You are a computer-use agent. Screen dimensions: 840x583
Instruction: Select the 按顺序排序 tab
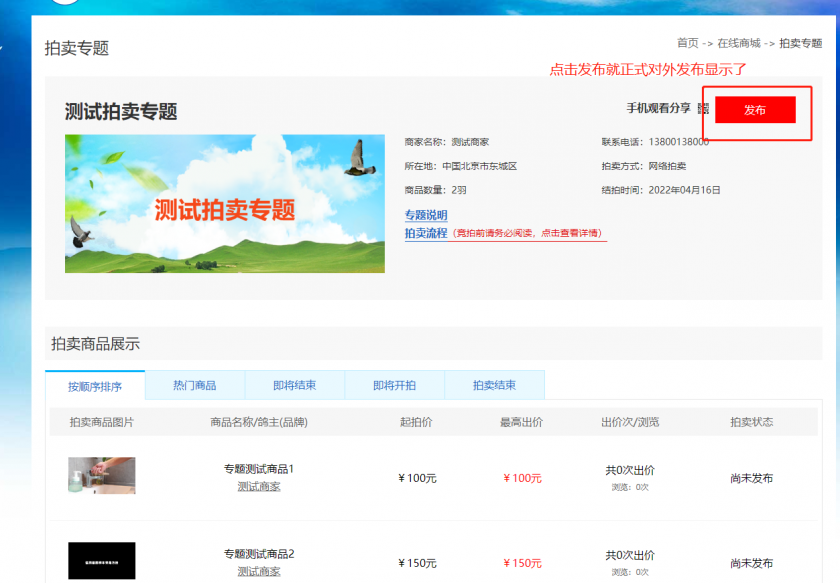95,386
